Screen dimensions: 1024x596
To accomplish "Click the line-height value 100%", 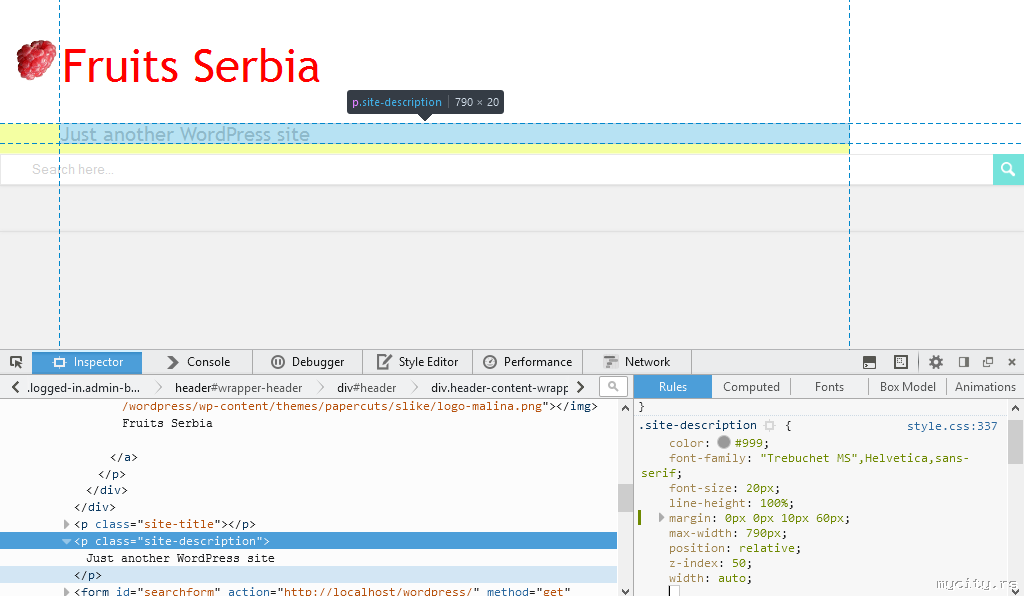I will point(773,503).
